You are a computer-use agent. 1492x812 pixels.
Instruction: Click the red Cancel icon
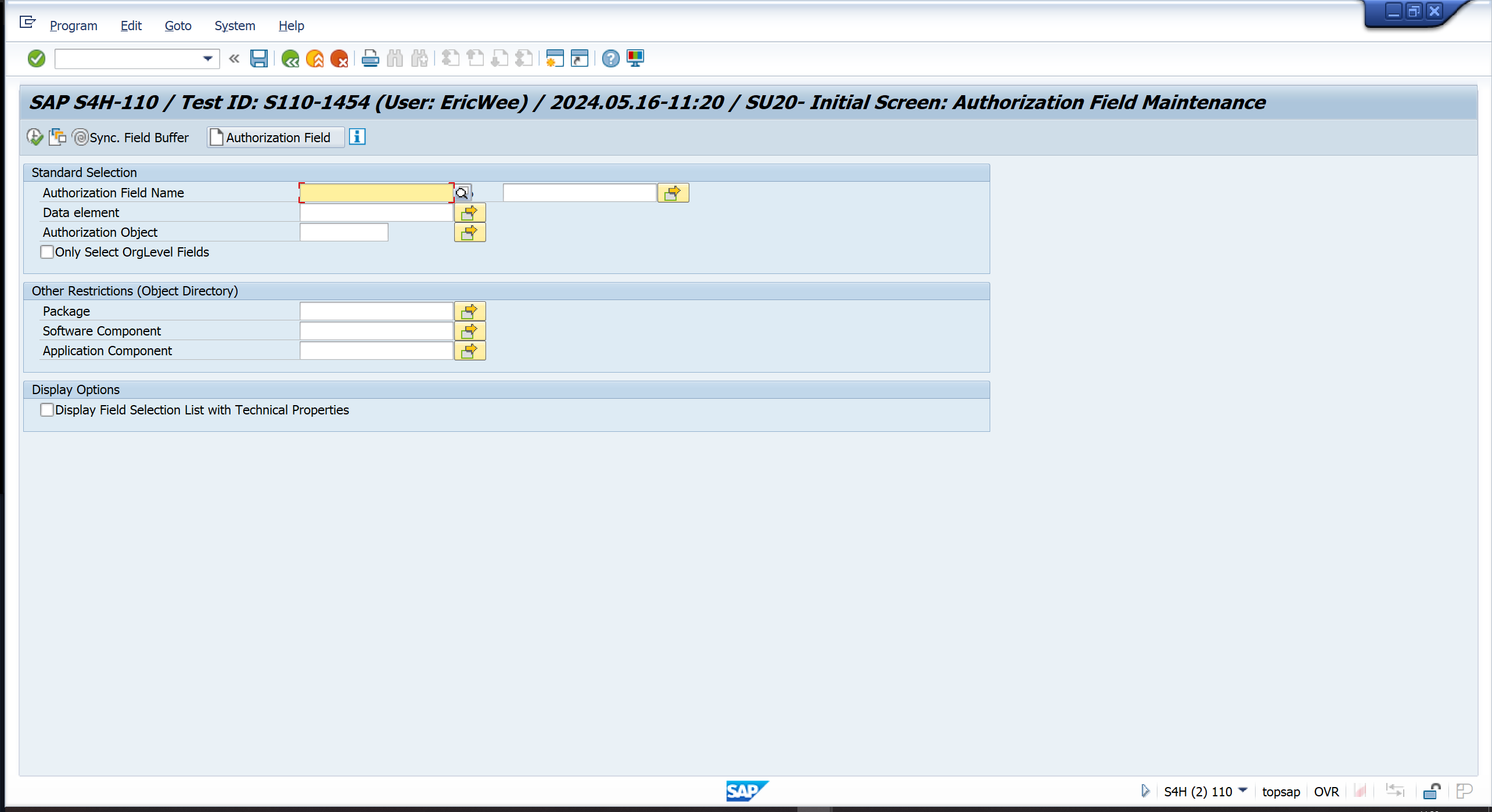pyautogui.click(x=339, y=58)
